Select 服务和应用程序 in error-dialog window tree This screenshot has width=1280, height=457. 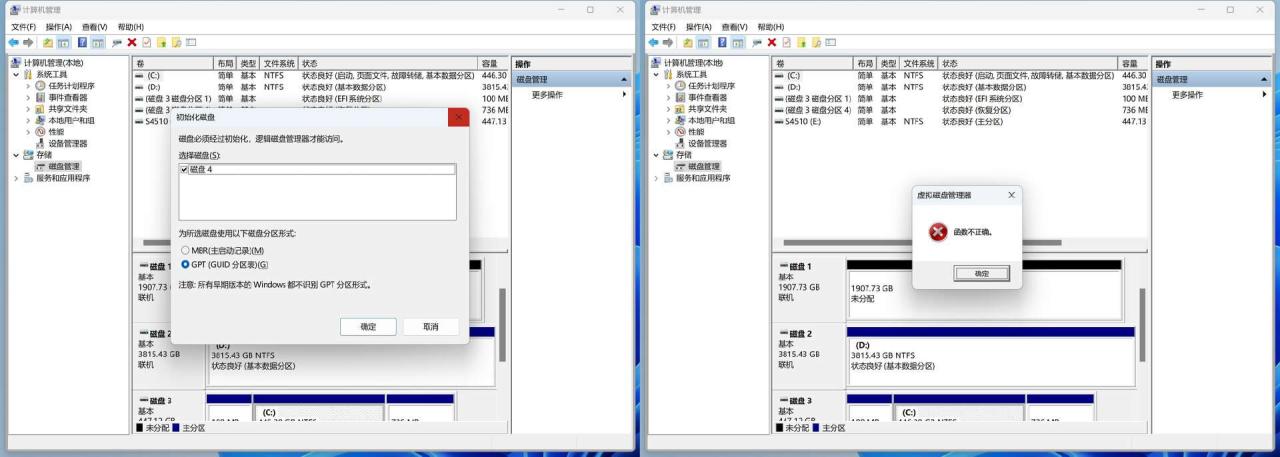(703, 178)
